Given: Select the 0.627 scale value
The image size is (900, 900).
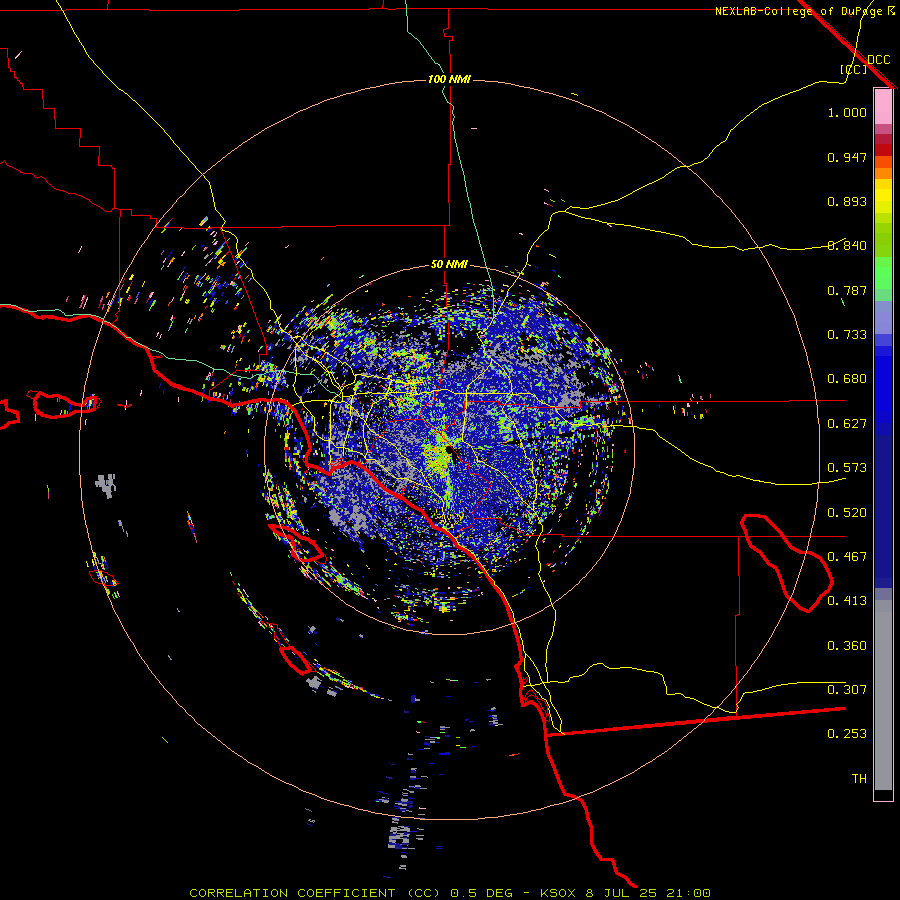Looking at the screenshot, I should 847,424.
